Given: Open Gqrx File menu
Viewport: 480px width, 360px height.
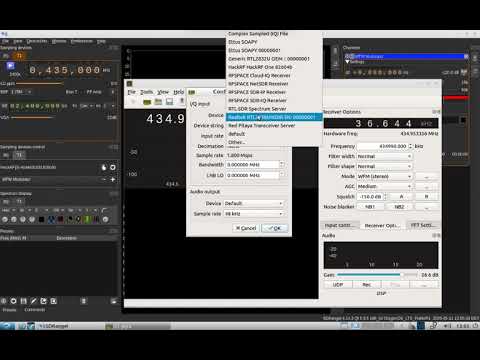Looking at the screenshot, I should (x=132, y=92).
